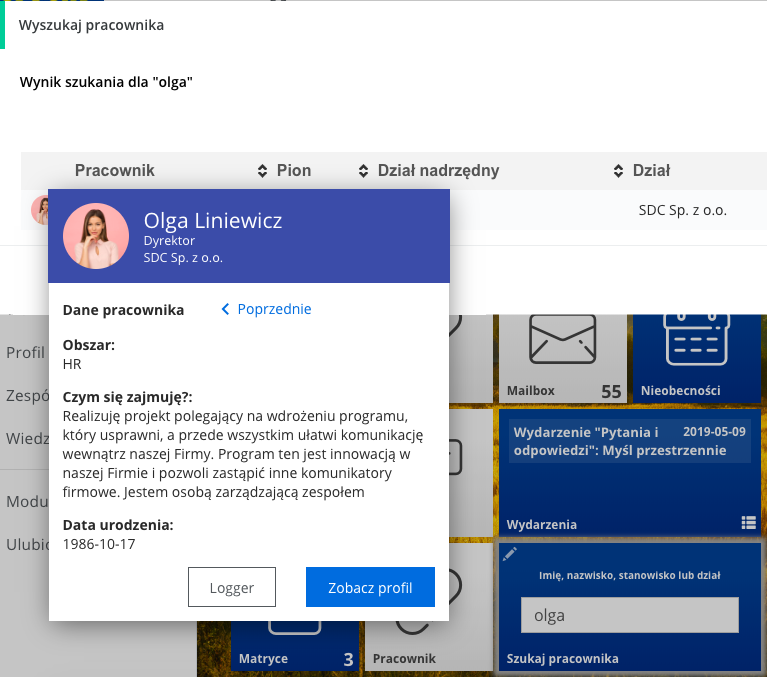This screenshot has width=767, height=677.
Task: Click the Dyrektor title in popup header
Action: click(169, 241)
